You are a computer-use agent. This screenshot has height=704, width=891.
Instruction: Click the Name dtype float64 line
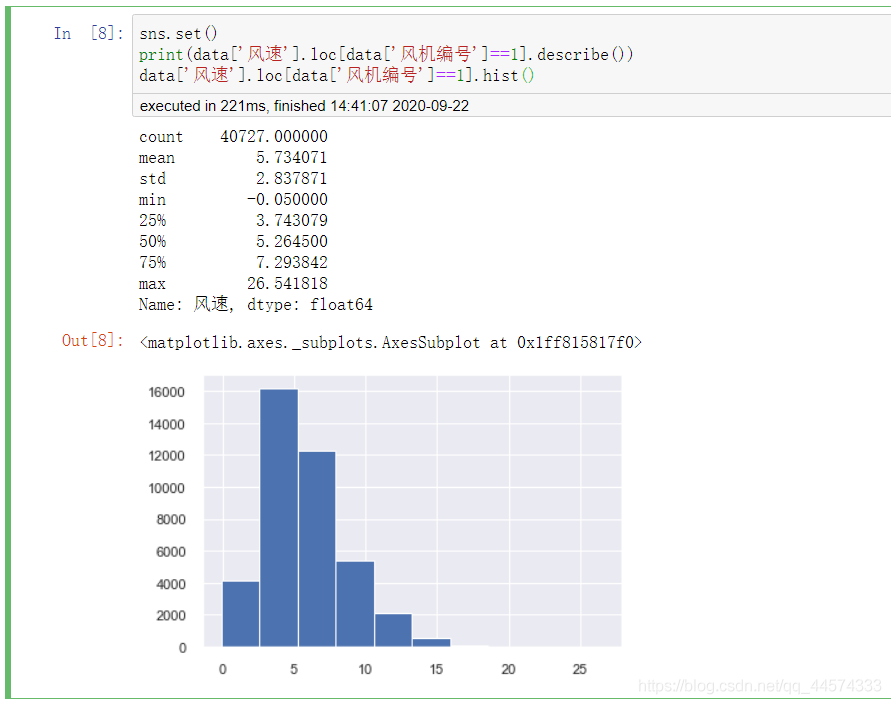coord(256,304)
